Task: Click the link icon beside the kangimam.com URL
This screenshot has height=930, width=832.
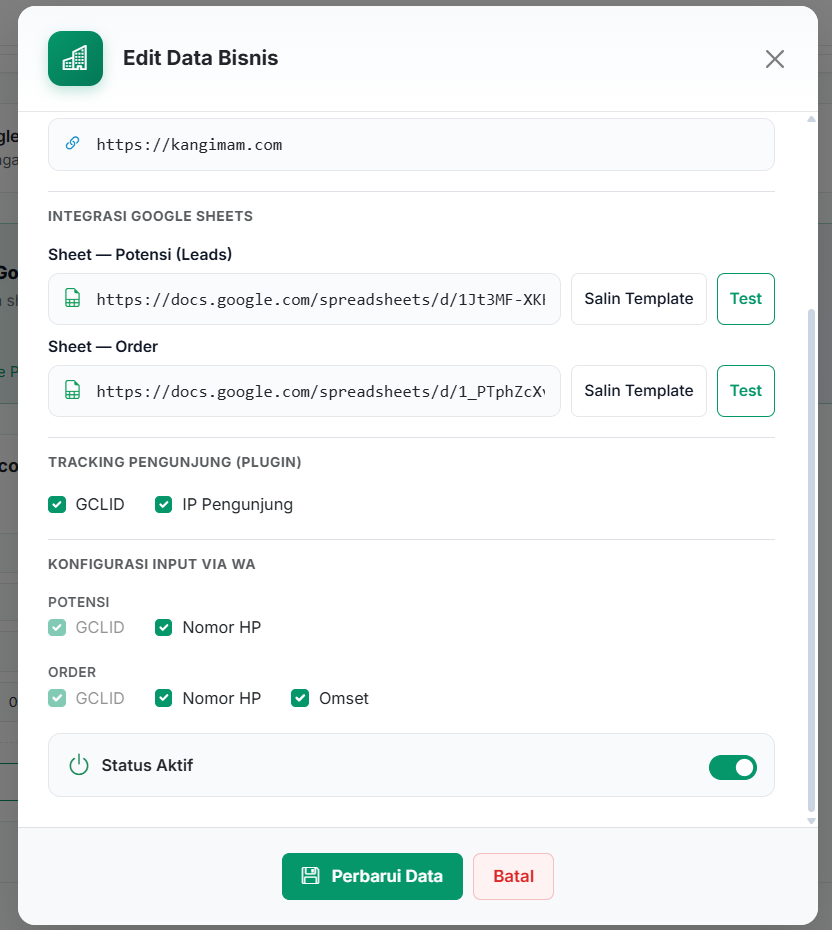Action: [72, 144]
